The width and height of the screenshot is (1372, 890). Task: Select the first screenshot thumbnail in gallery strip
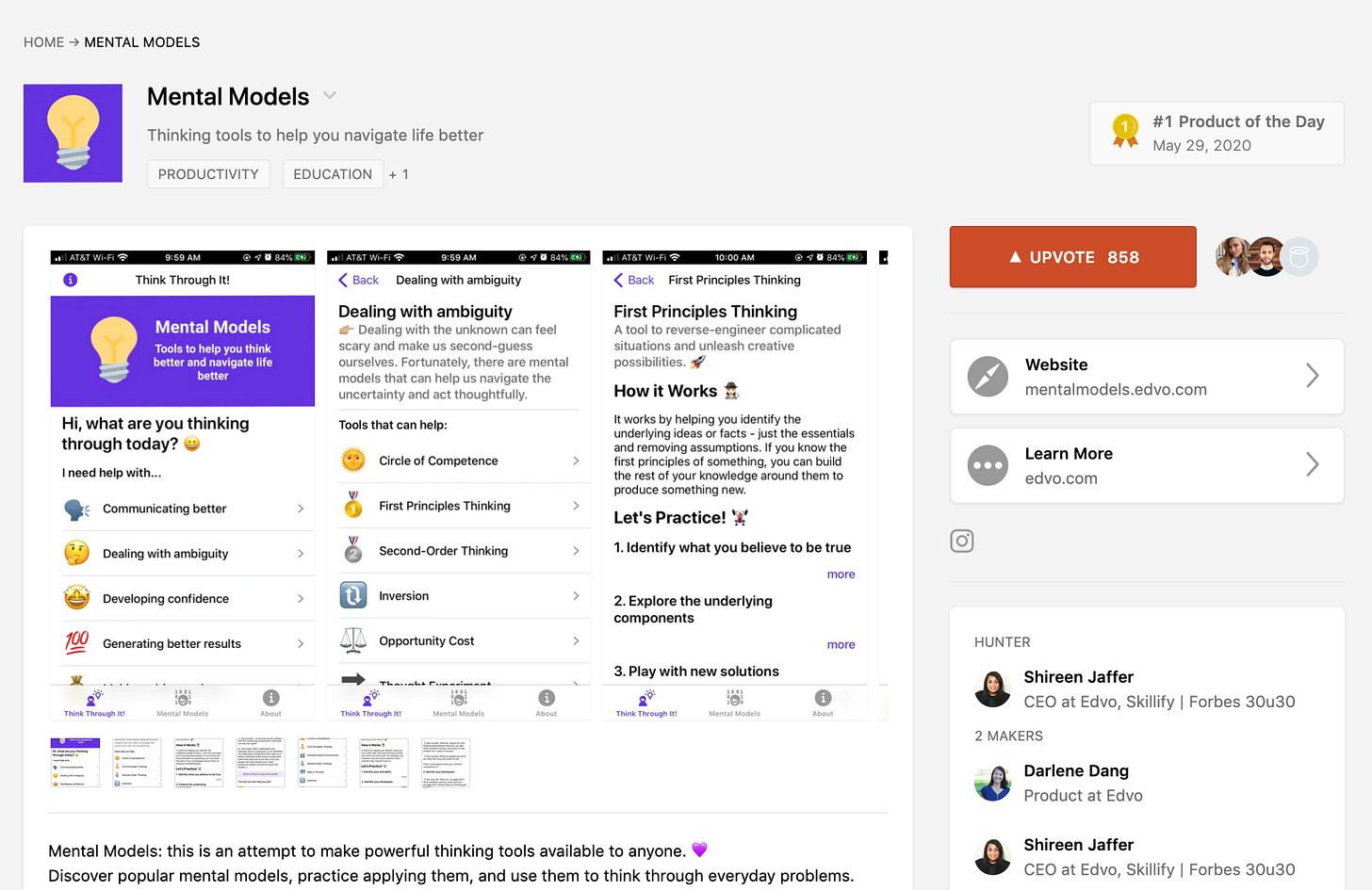(74, 763)
